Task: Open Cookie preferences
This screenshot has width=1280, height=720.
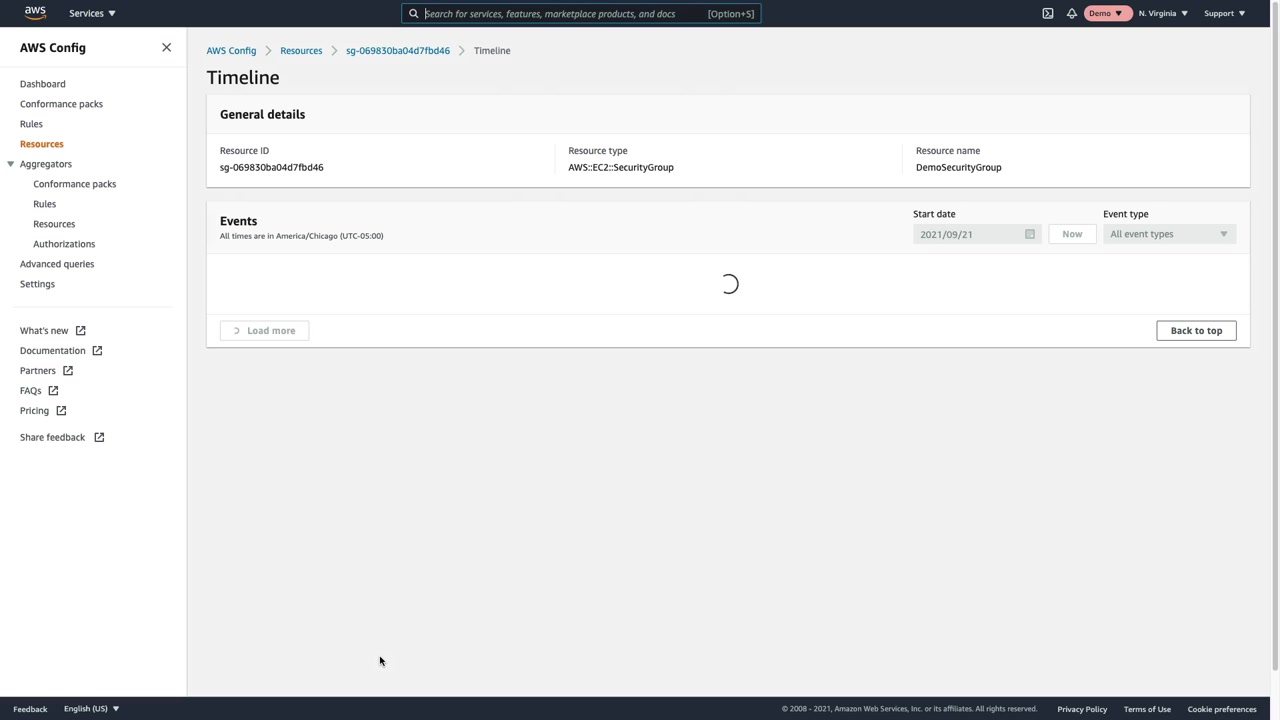Action: [1222, 709]
